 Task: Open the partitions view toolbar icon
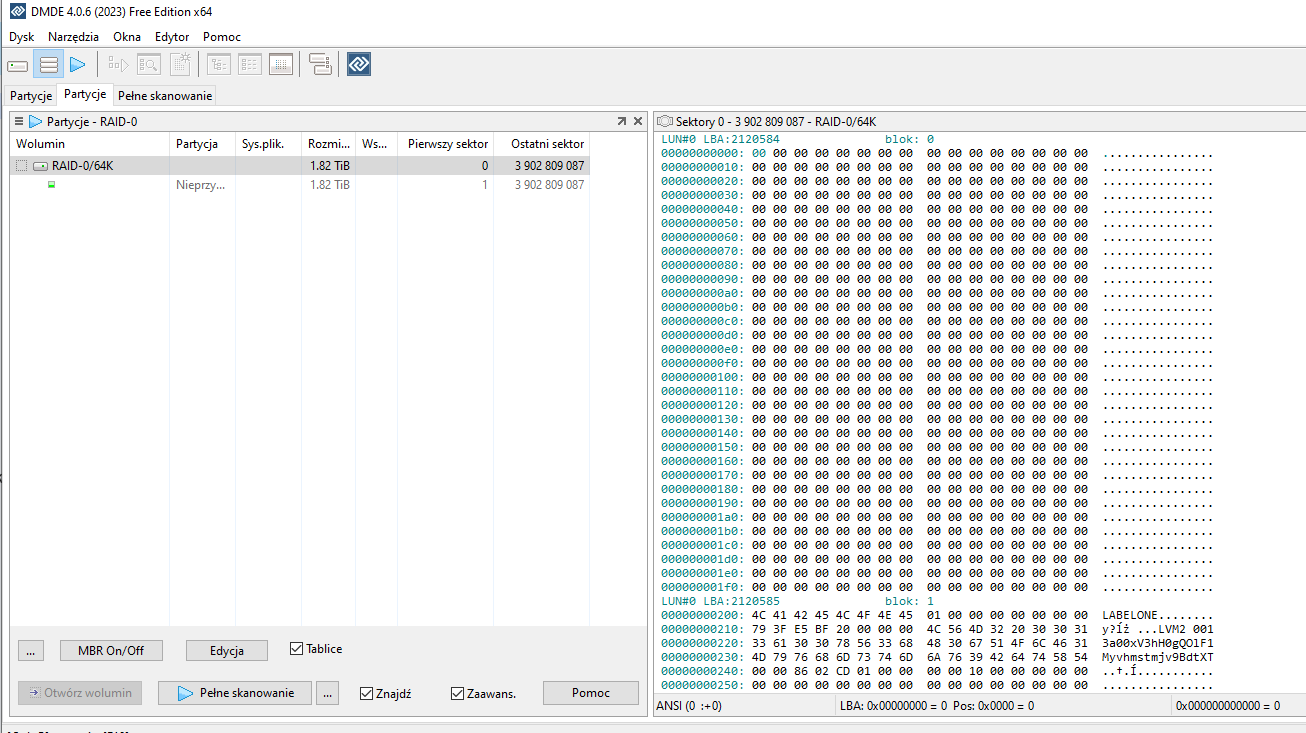click(48, 65)
